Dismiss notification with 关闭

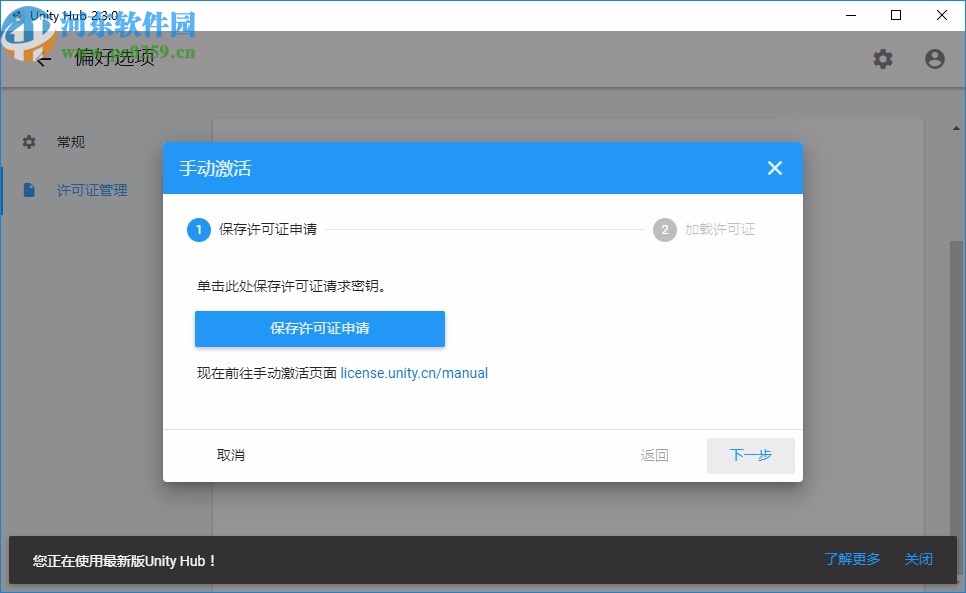pos(918,559)
